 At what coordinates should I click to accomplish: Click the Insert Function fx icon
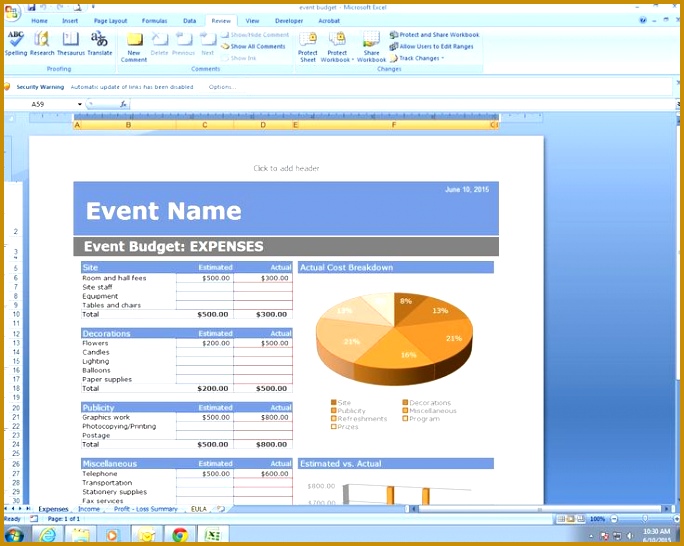click(x=123, y=104)
